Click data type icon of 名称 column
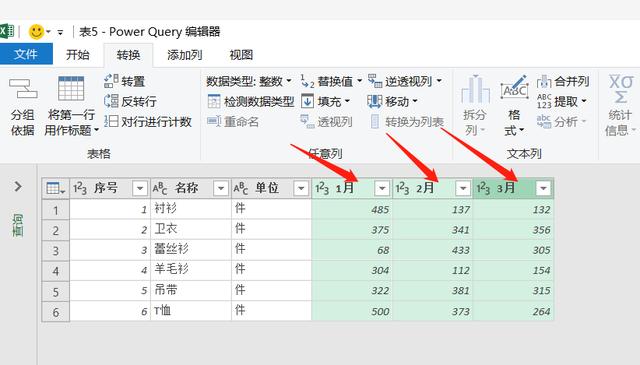Viewport: 640px width, 365px height. (160, 188)
